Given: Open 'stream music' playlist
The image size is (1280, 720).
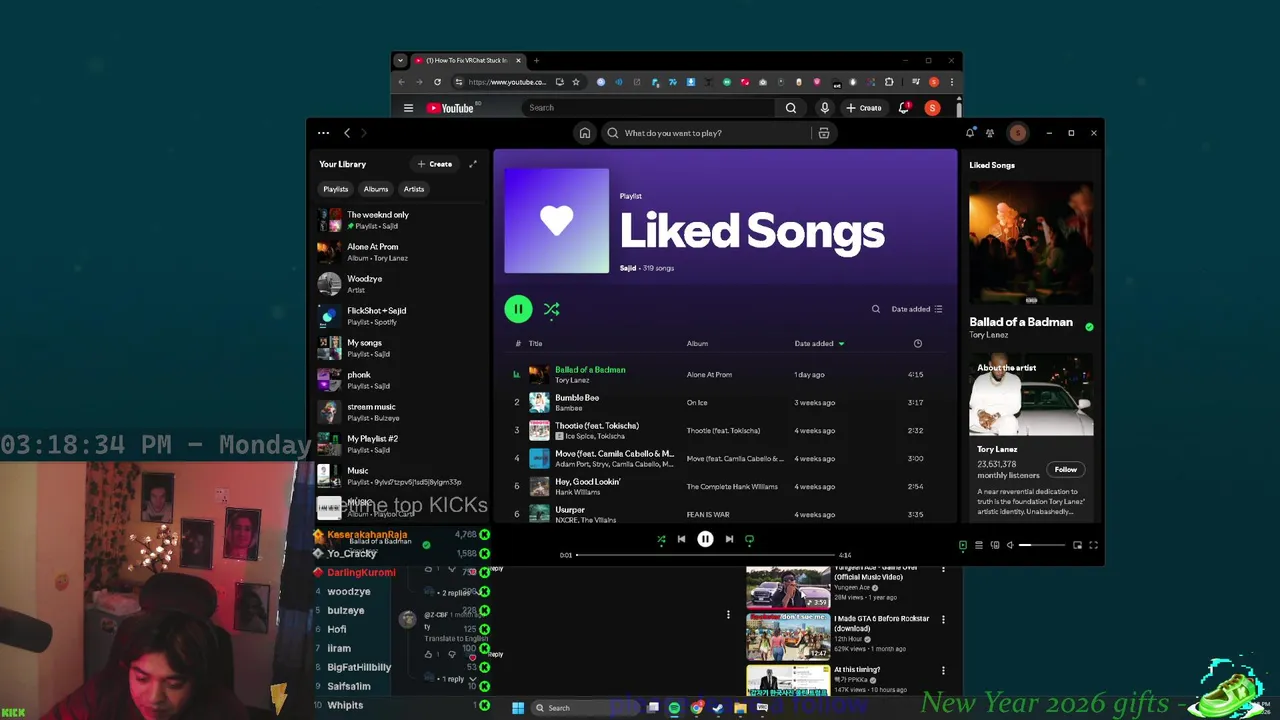Looking at the screenshot, I should point(400,412).
